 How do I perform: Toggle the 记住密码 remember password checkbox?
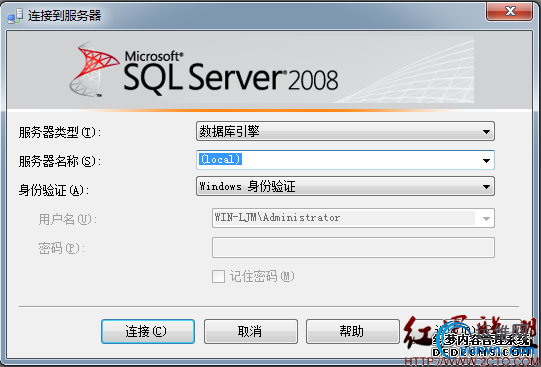pyautogui.click(x=218, y=276)
